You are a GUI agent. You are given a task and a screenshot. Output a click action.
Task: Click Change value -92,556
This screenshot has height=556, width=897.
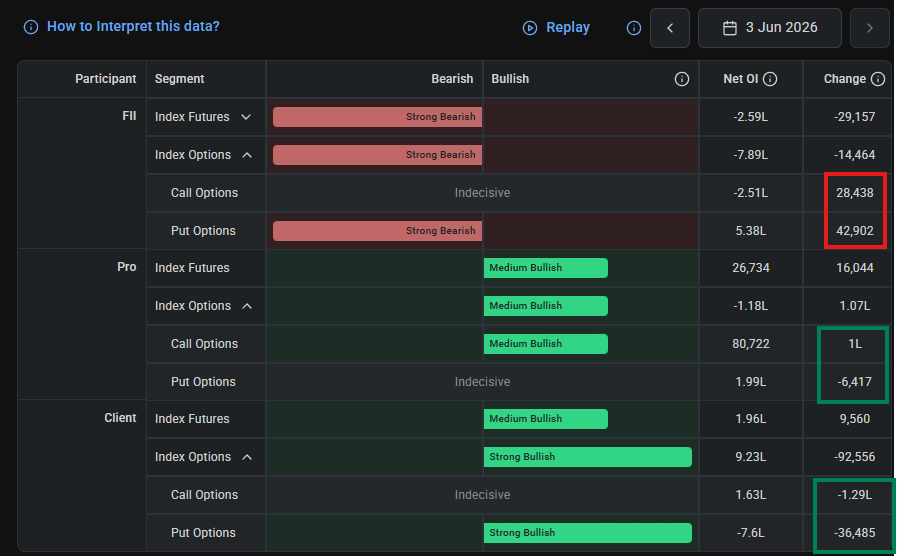tap(855, 457)
